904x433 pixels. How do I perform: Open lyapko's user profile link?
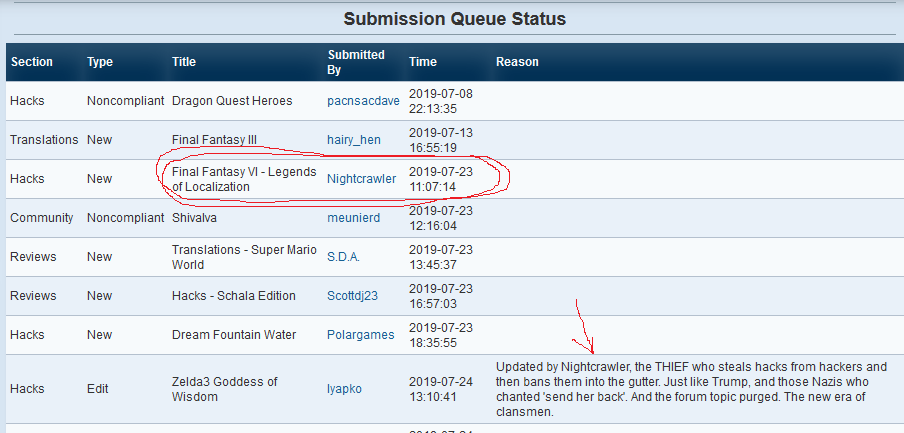(x=345, y=389)
